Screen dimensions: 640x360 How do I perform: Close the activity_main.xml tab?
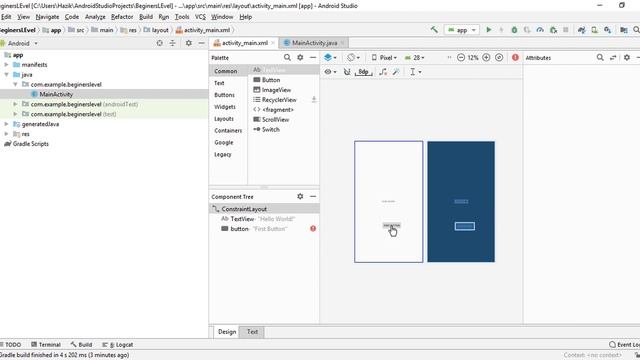[273, 43]
